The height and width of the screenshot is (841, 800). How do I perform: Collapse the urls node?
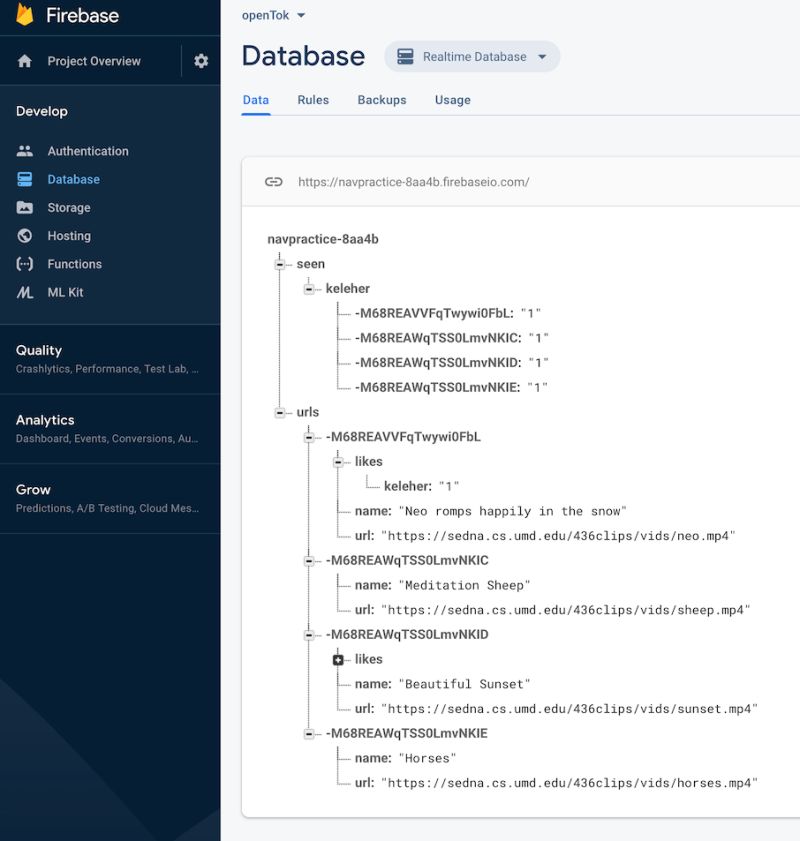pos(280,412)
